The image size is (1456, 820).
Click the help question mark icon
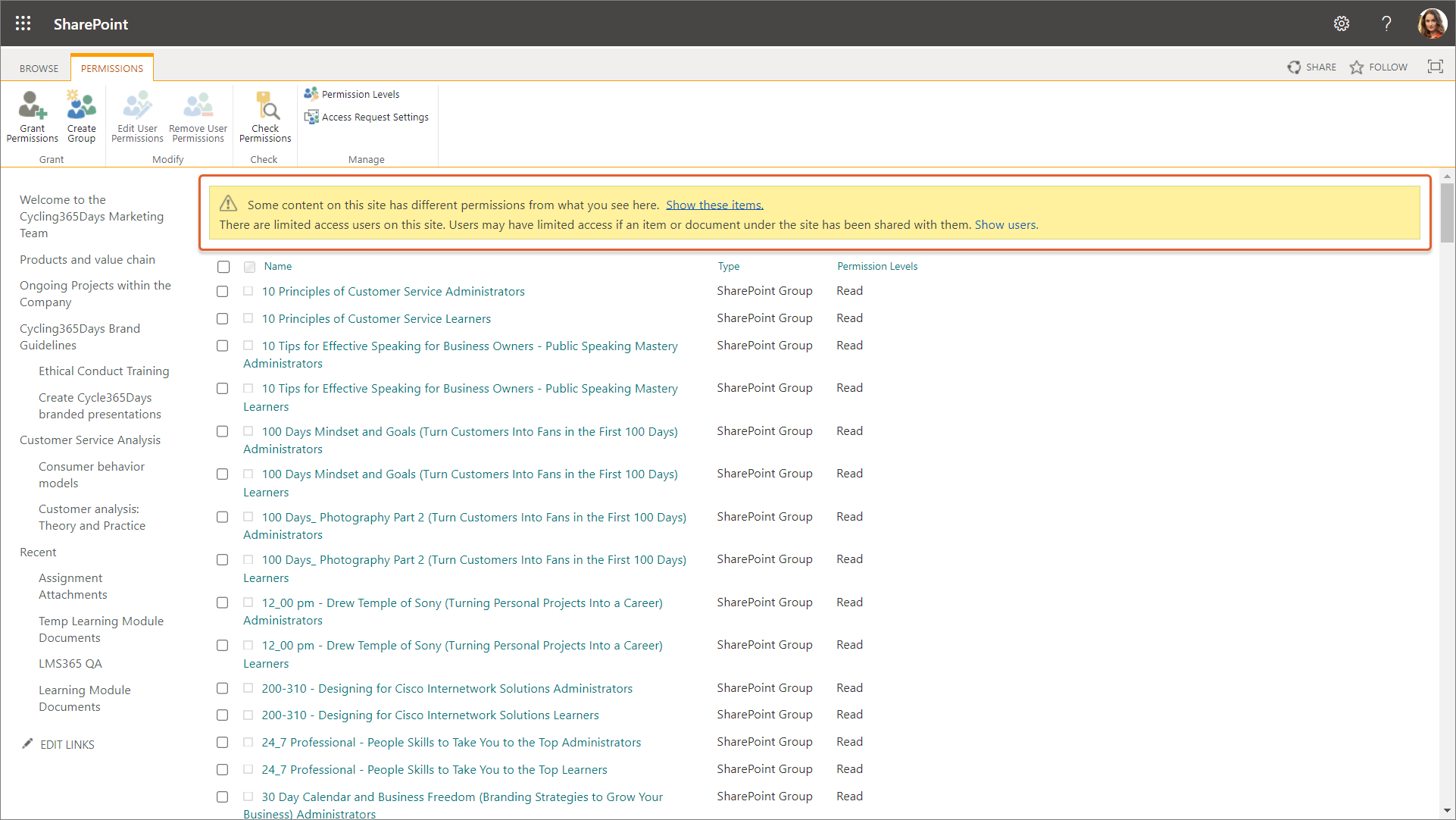[x=1386, y=23]
